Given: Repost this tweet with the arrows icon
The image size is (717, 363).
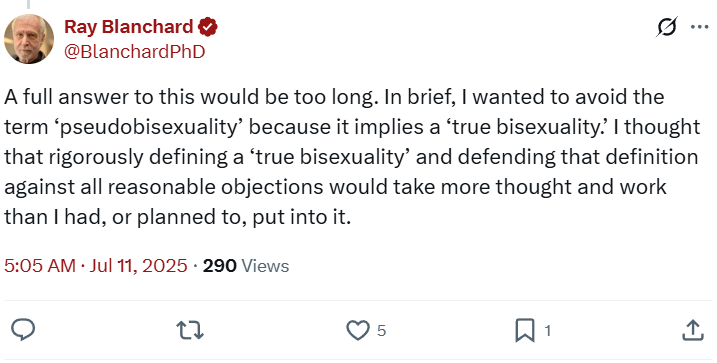Looking at the screenshot, I should tap(190, 330).
